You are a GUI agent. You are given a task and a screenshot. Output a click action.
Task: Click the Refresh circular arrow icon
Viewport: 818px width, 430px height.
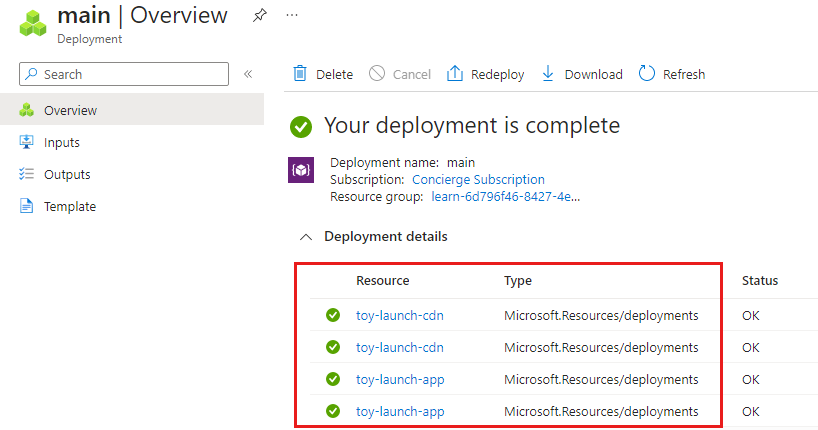(x=647, y=74)
